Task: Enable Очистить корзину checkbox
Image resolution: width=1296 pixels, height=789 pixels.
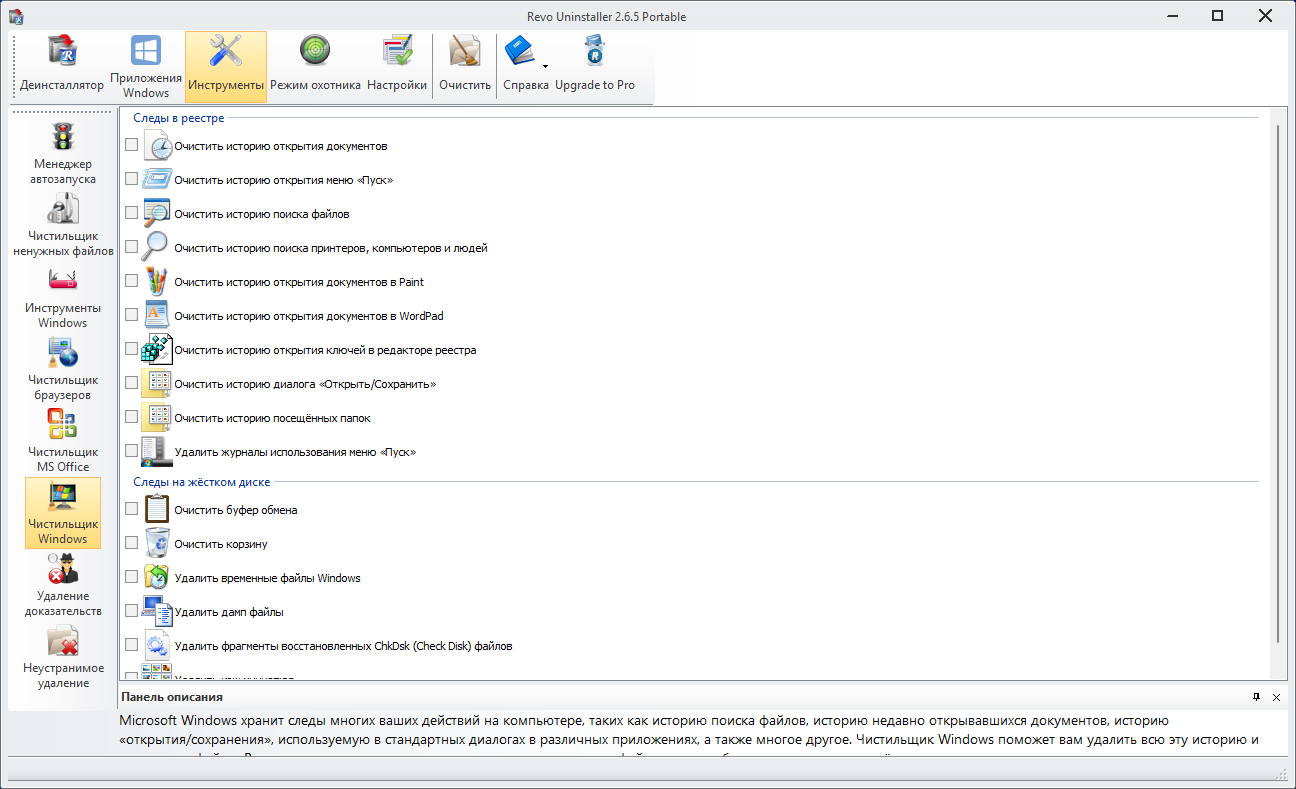Action: [132, 543]
